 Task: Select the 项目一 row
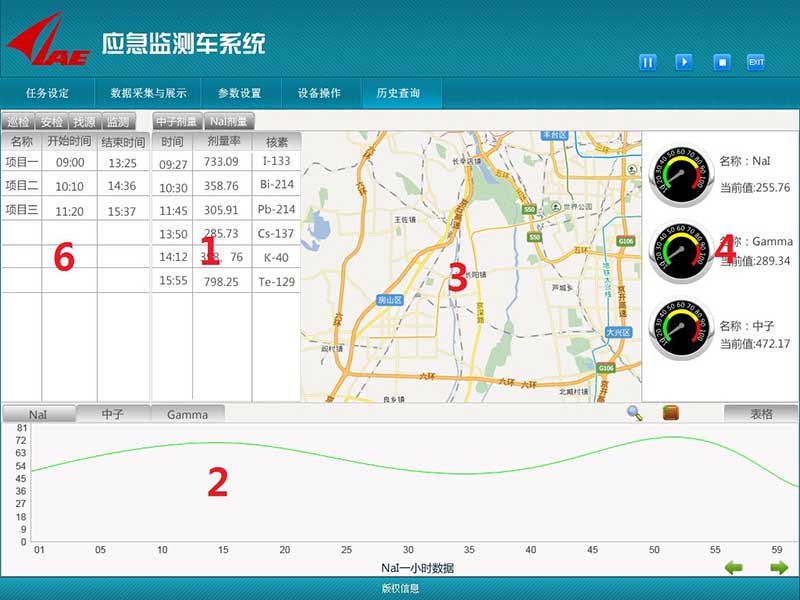click(x=76, y=162)
